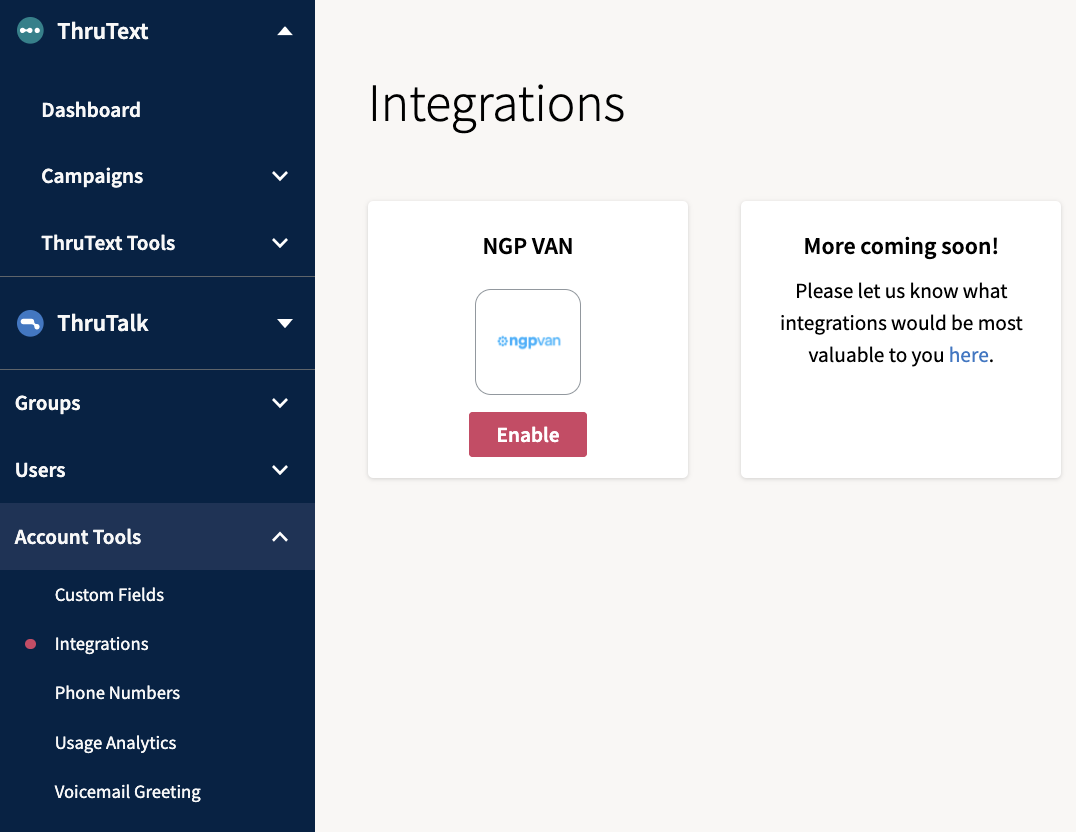Click the ThruText logo icon
This screenshot has width=1076, height=832.
30,31
